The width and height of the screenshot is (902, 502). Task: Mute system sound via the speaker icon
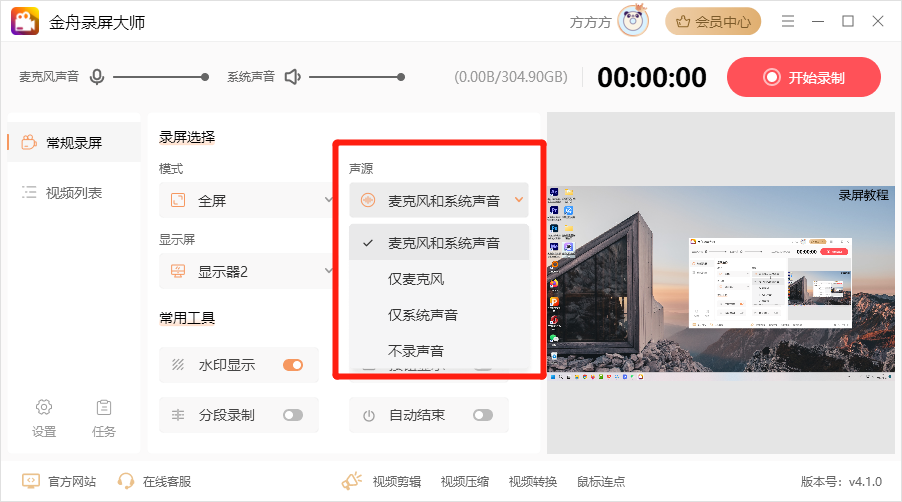point(292,76)
